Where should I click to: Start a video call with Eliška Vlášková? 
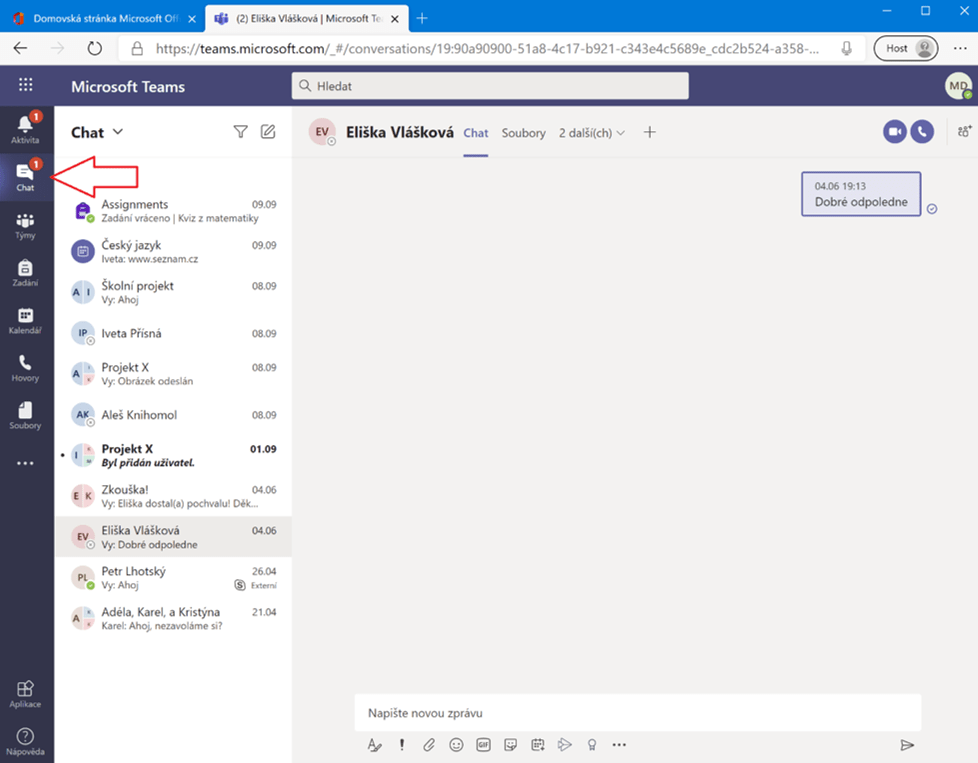(894, 132)
